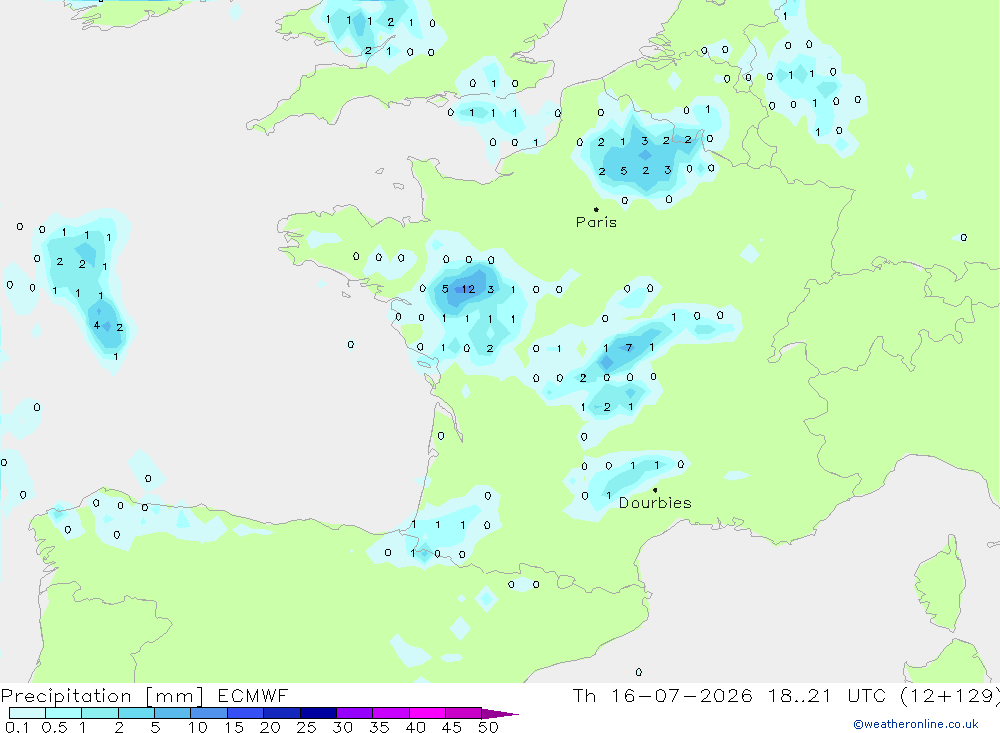The width and height of the screenshot is (1000, 733).
Task: Pick the 0.5–1 mm legend color swatch
Action: [63, 713]
